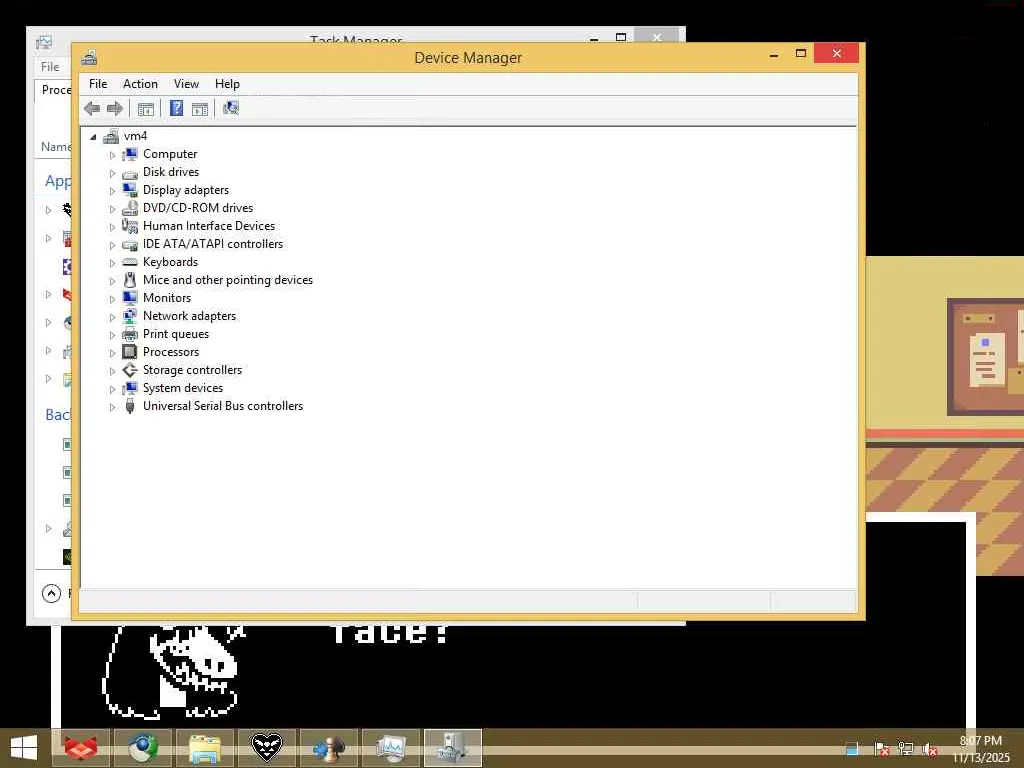Image resolution: width=1024 pixels, height=768 pixels.
Task: Collapse the vm4 root node arrow
Action: click(93, 136)
